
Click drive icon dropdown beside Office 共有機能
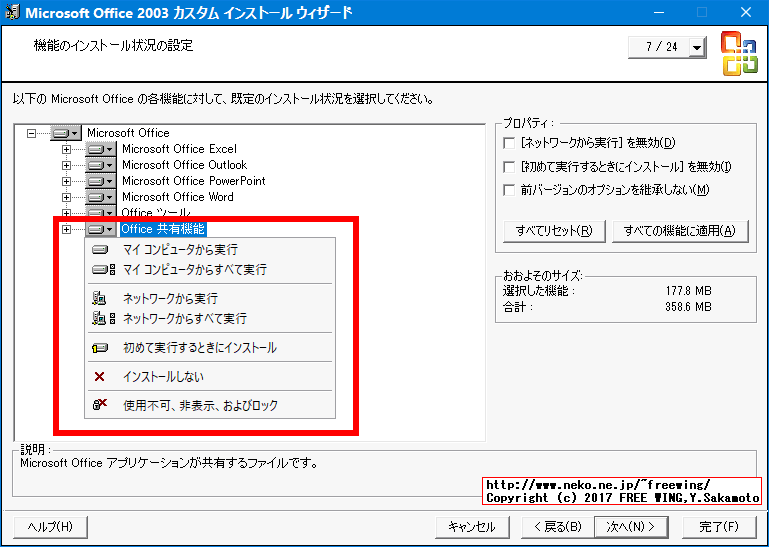click(101, 229)
